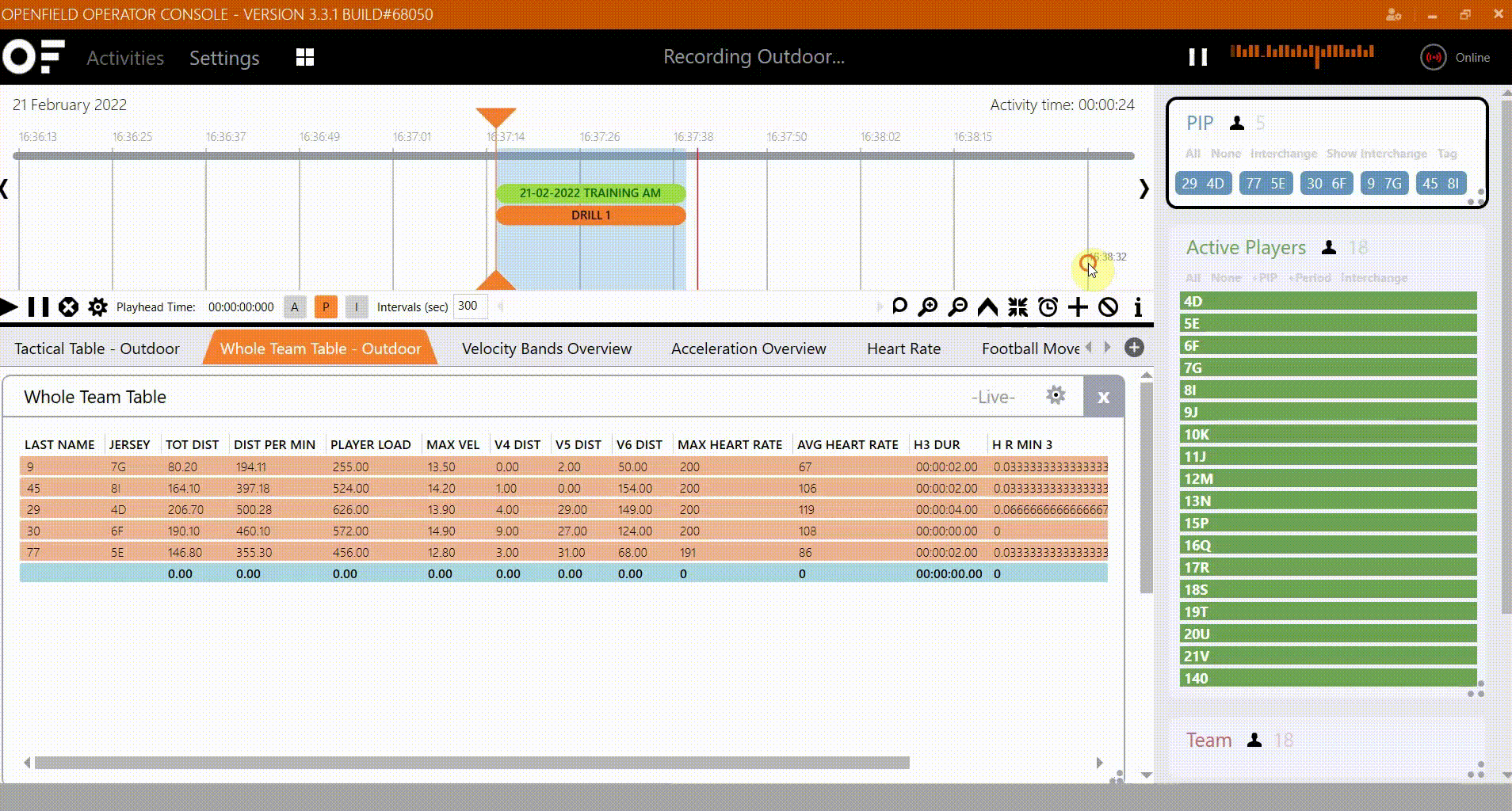Image resolution: width=1512 pixels, height=811 pixels.
Task: Select active player bar 4D
Action: pyautogui.click(x=1328, y=301)
